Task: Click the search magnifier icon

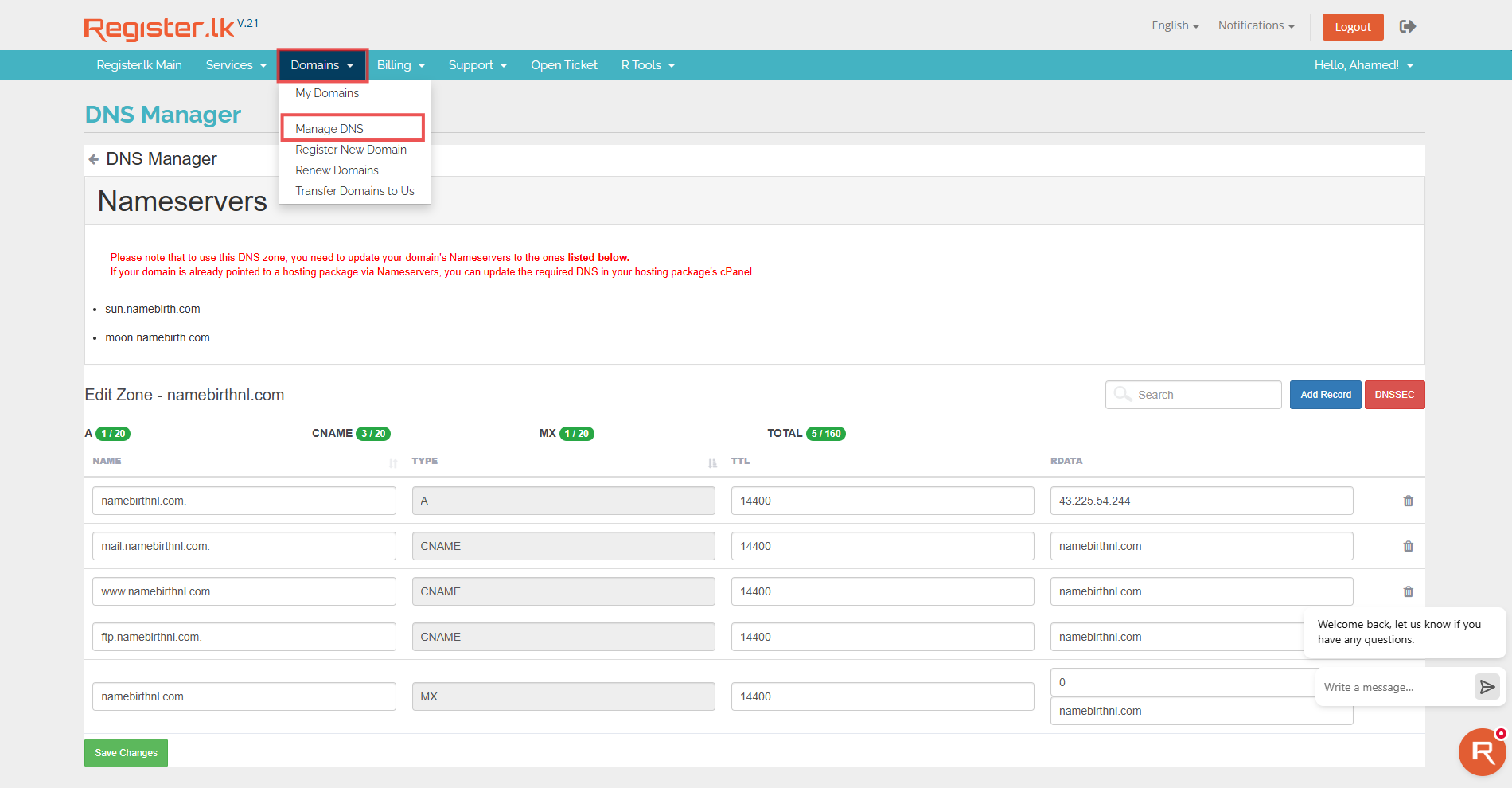Action: [1122, 394]
